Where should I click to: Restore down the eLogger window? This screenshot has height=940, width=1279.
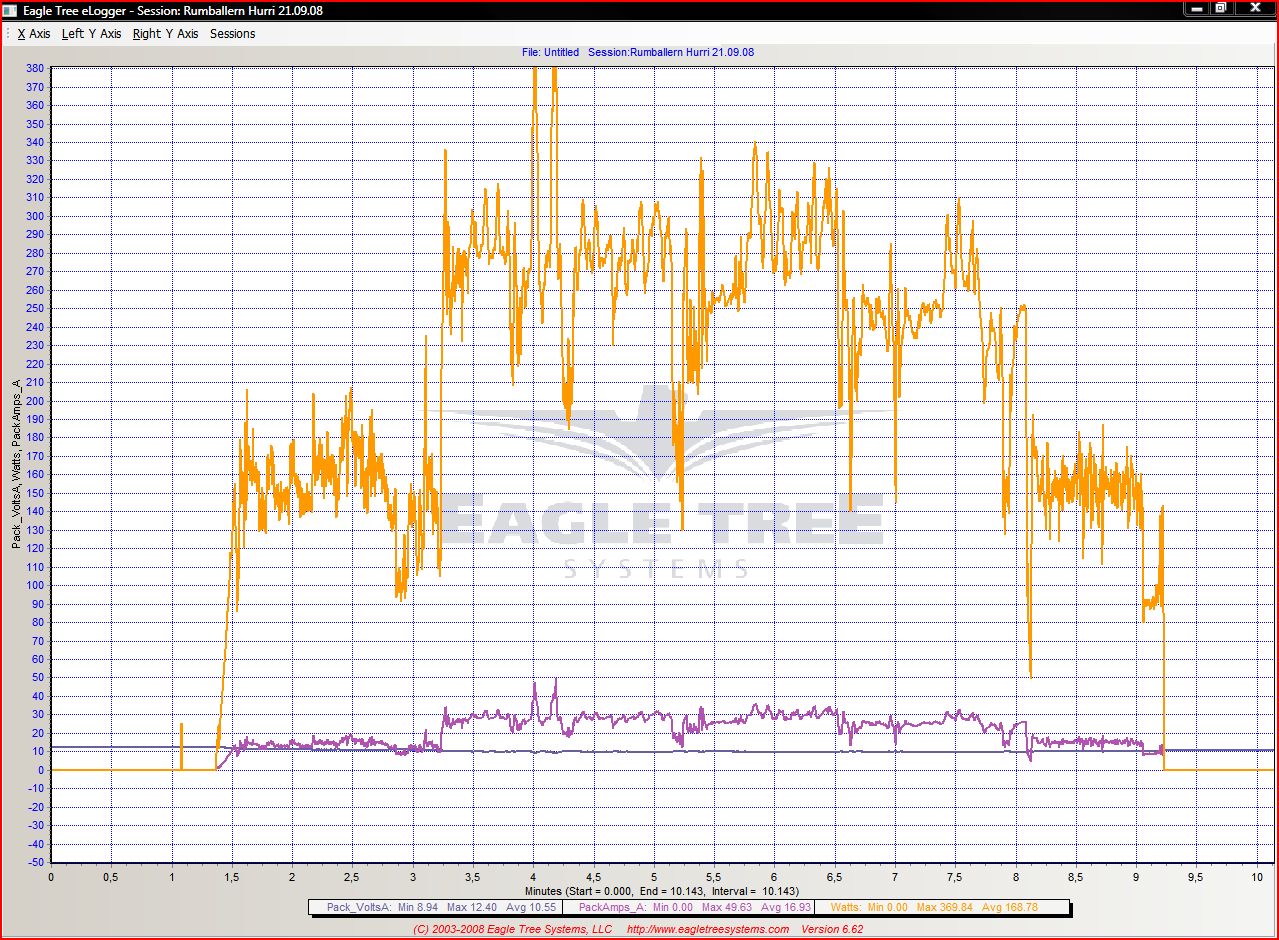point(1221,8)
